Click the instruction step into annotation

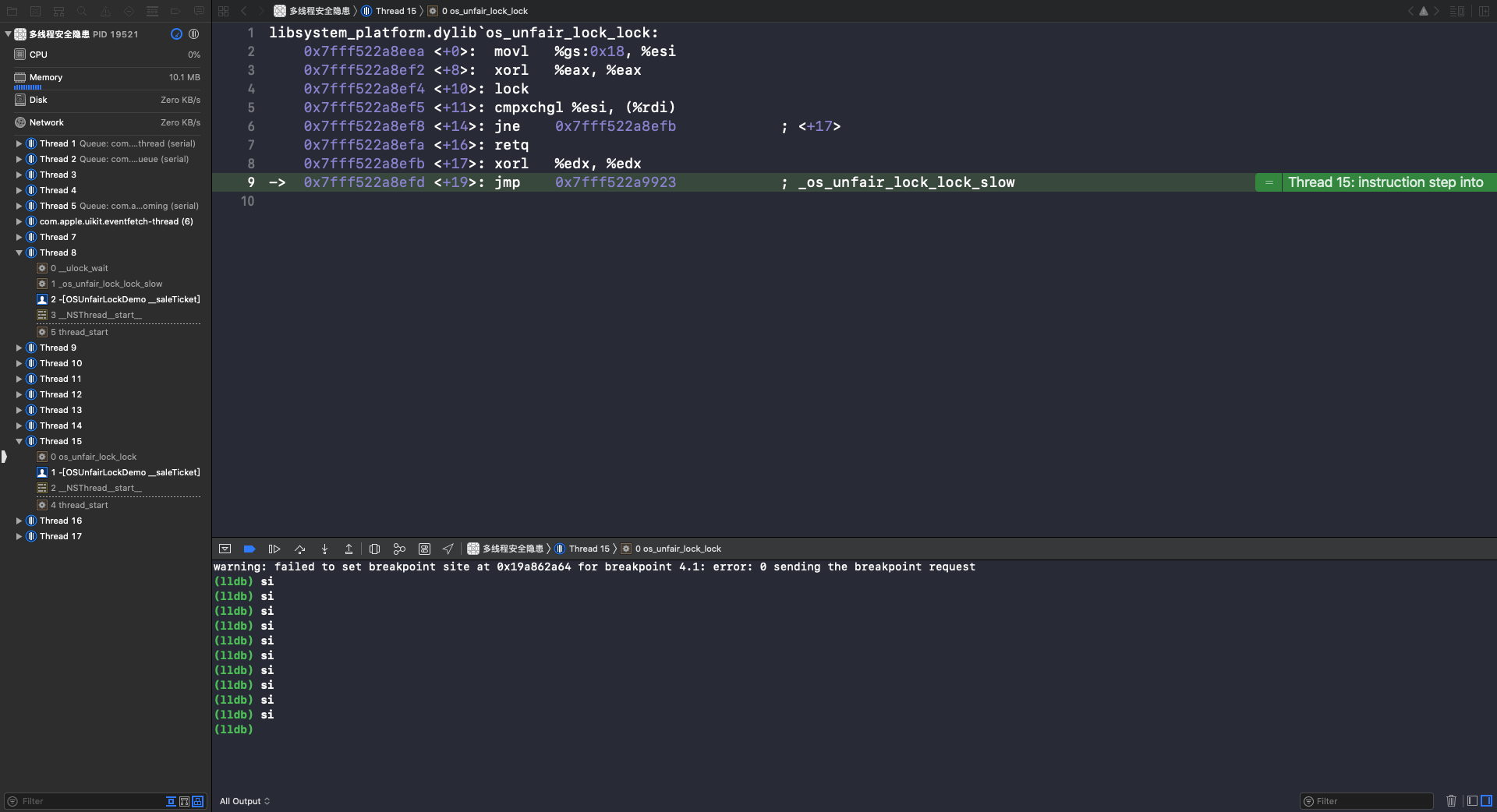(x=1376, y=182)
